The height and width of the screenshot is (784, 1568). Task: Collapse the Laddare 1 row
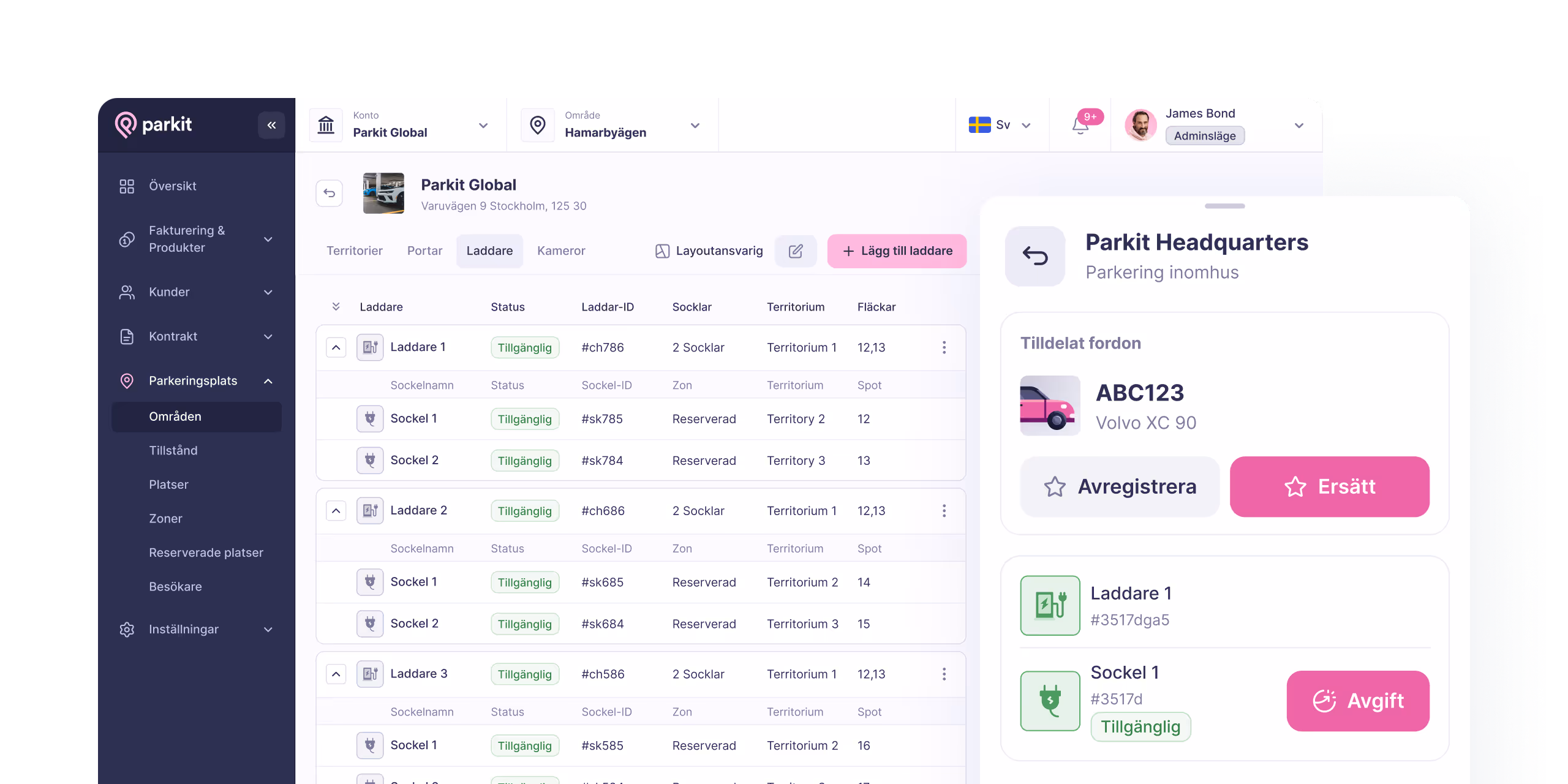pos(336,347)
